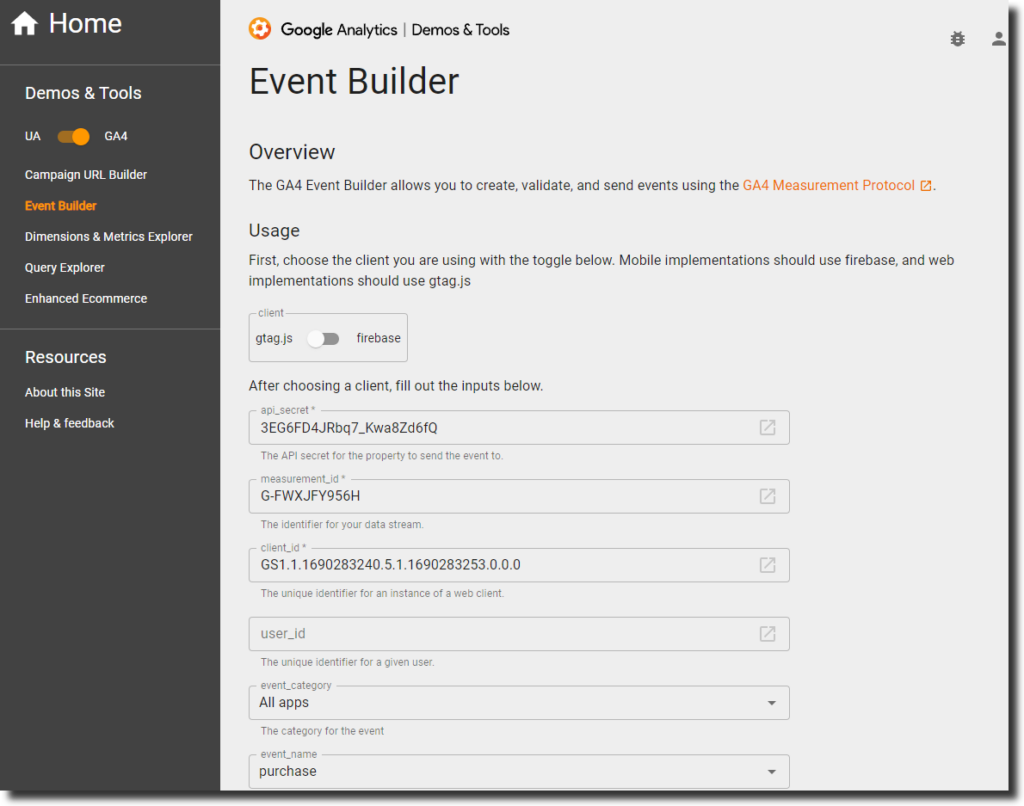
Task: Select Dimensions & Metrics Explorer in sidebar
Action: (109, 236)
